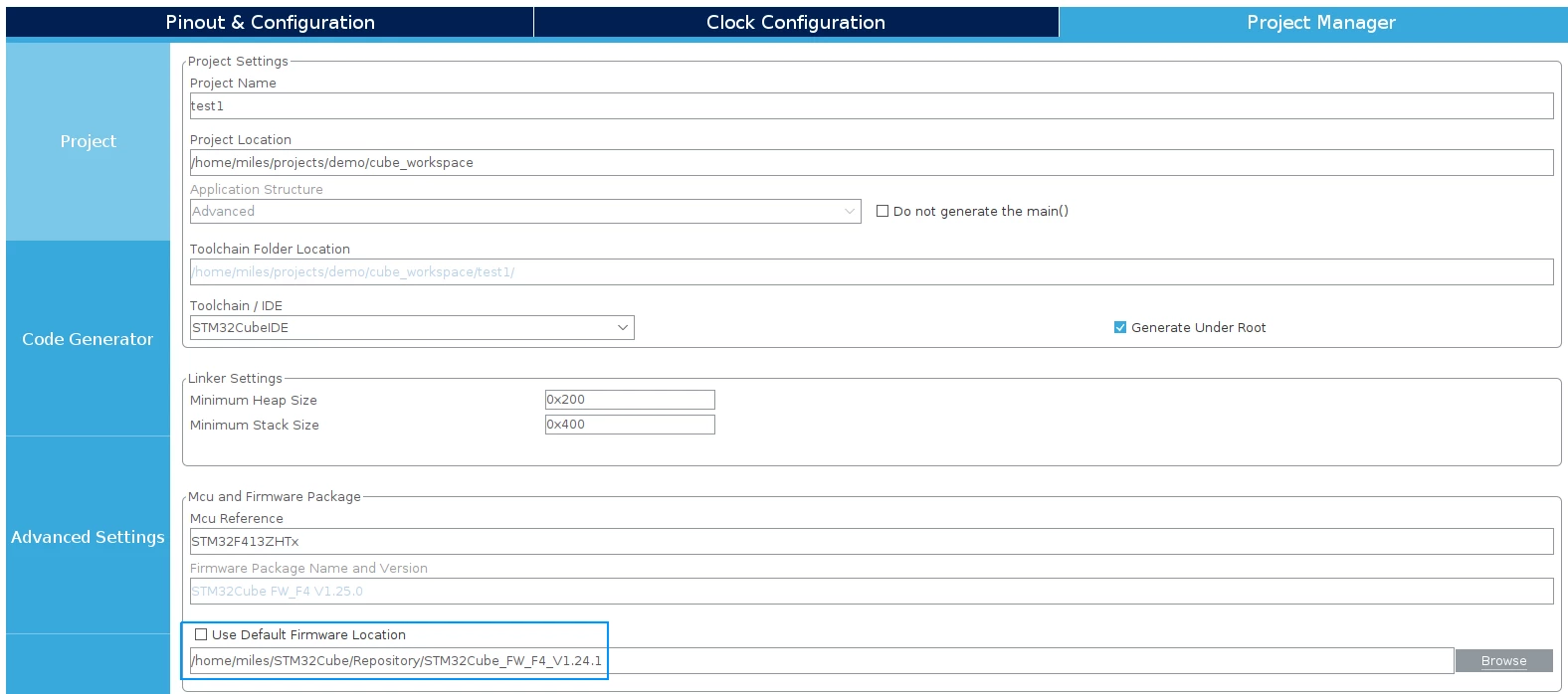Viewport: 1568px width, 694px height.
Task: Click the Toolchain / IDE dropdown arrow
Action: pyautogui.click(x=623, y=327)
